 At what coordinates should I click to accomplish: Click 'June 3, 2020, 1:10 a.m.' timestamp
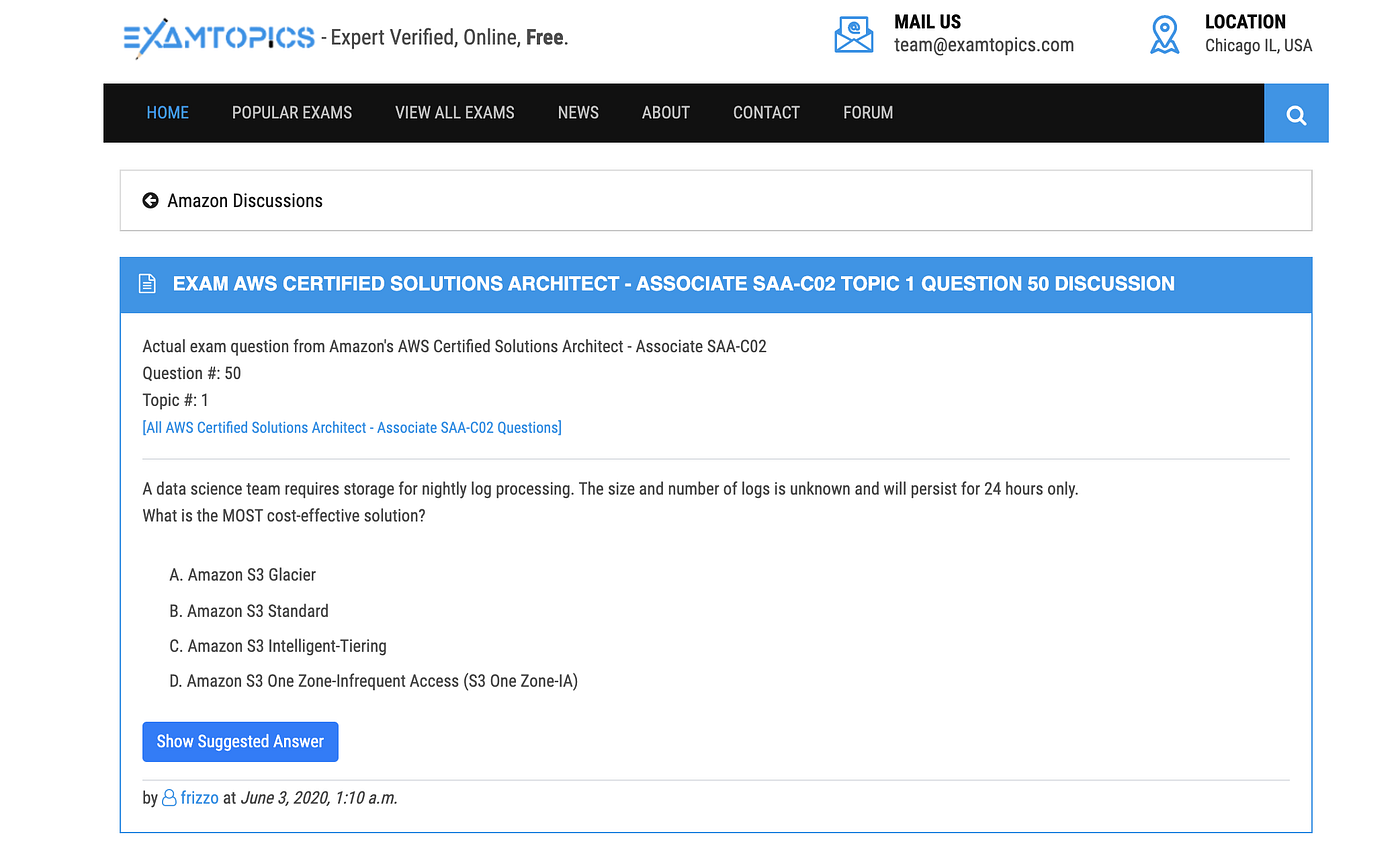[x=319, y=798]
